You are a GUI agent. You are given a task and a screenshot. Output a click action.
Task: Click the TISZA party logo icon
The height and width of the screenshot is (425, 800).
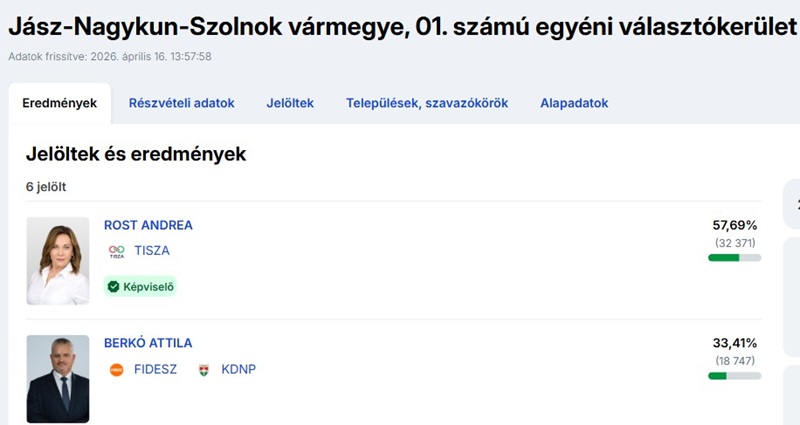[x=116, y=251]
